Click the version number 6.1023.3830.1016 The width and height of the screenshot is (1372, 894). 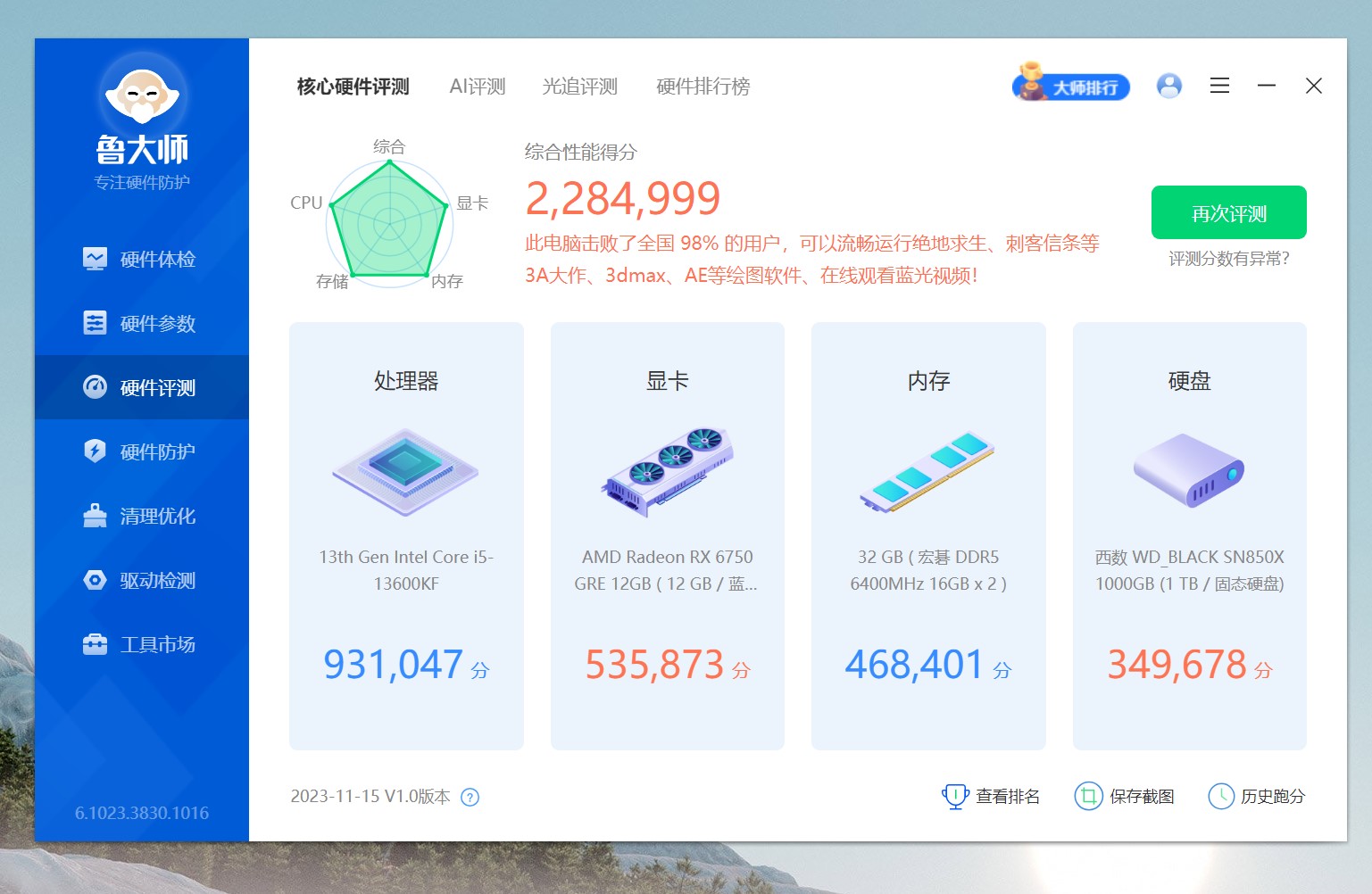tap(142, 813)
